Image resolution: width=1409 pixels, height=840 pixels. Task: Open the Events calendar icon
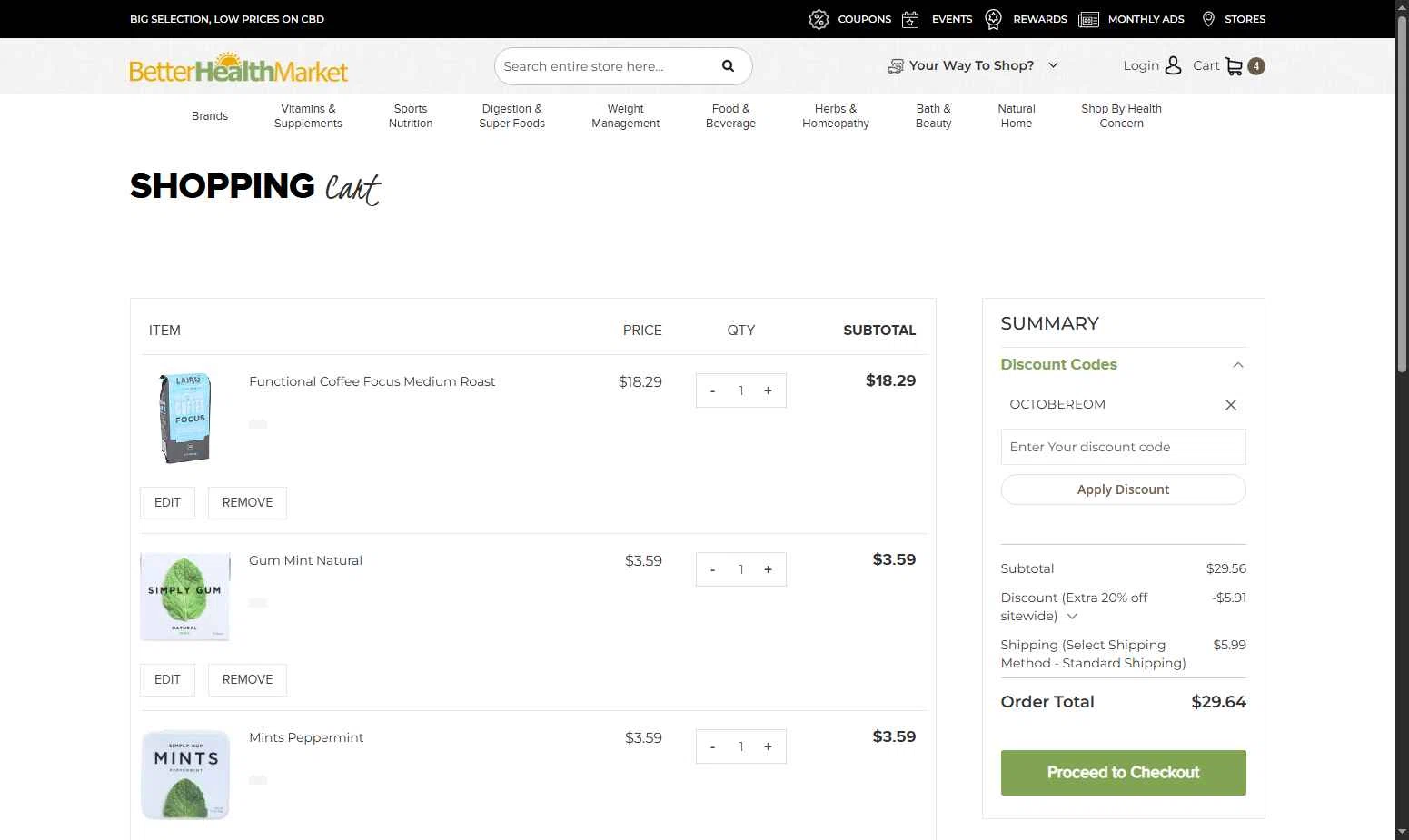click(x=910, y=19)
